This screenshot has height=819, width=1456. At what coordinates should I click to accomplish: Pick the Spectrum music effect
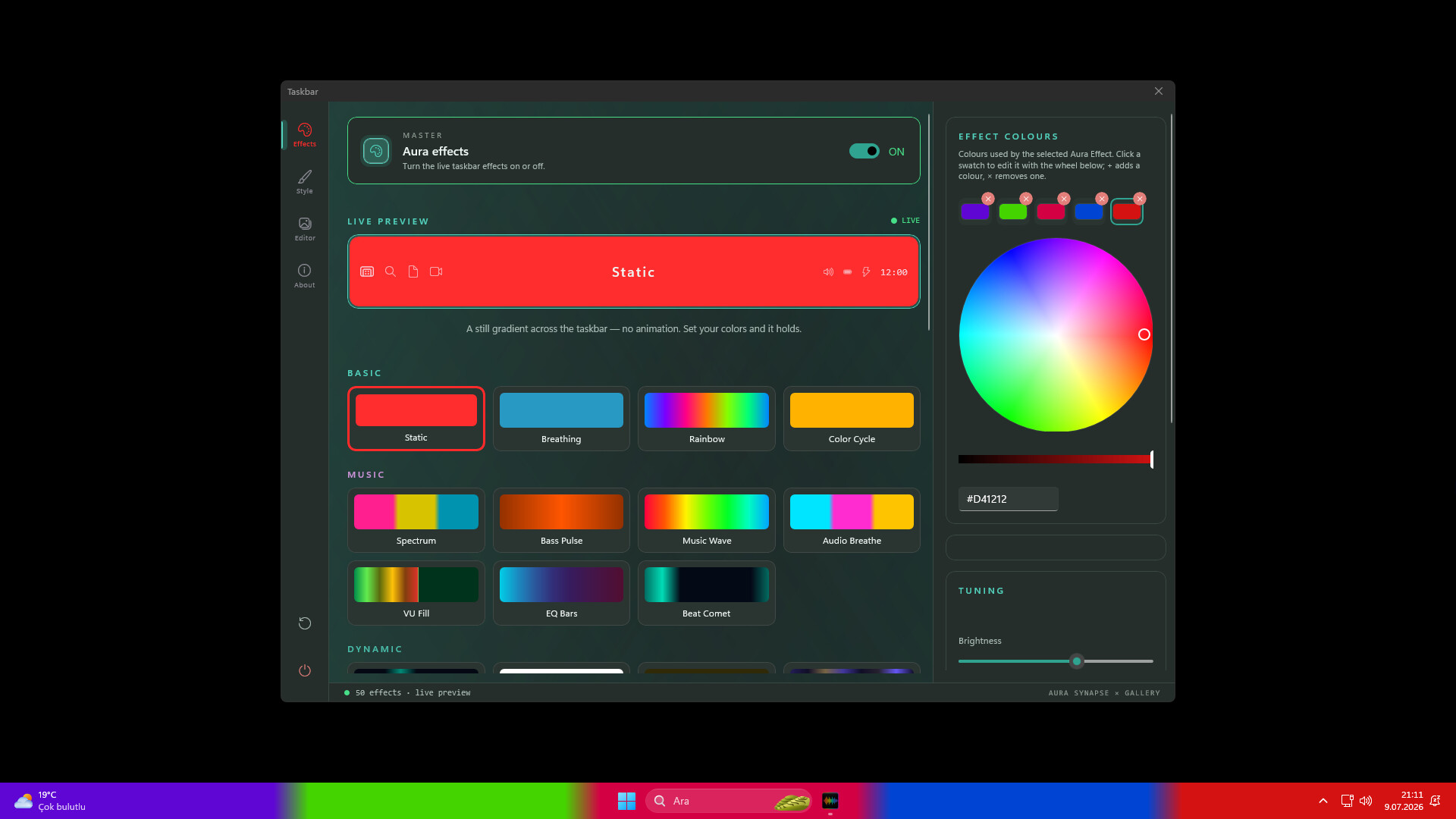[416, 520]
